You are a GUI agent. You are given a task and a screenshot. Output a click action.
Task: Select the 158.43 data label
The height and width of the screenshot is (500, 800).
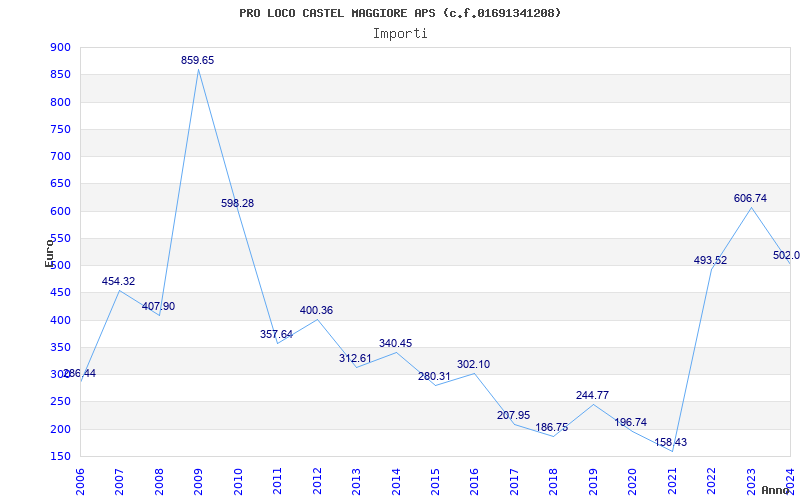(671, 442)
